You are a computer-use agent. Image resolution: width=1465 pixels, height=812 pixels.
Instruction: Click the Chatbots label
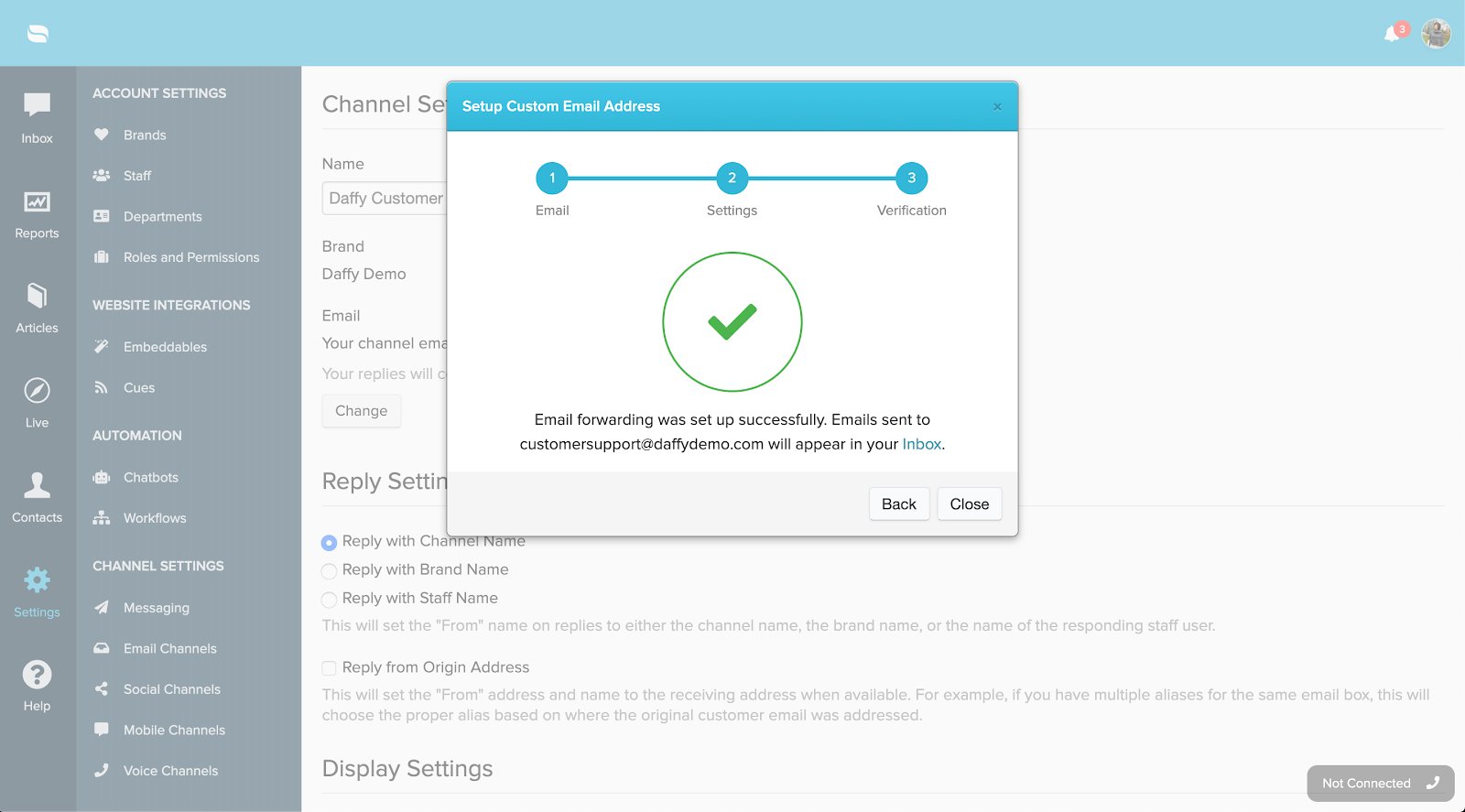(x=151, y=477)
